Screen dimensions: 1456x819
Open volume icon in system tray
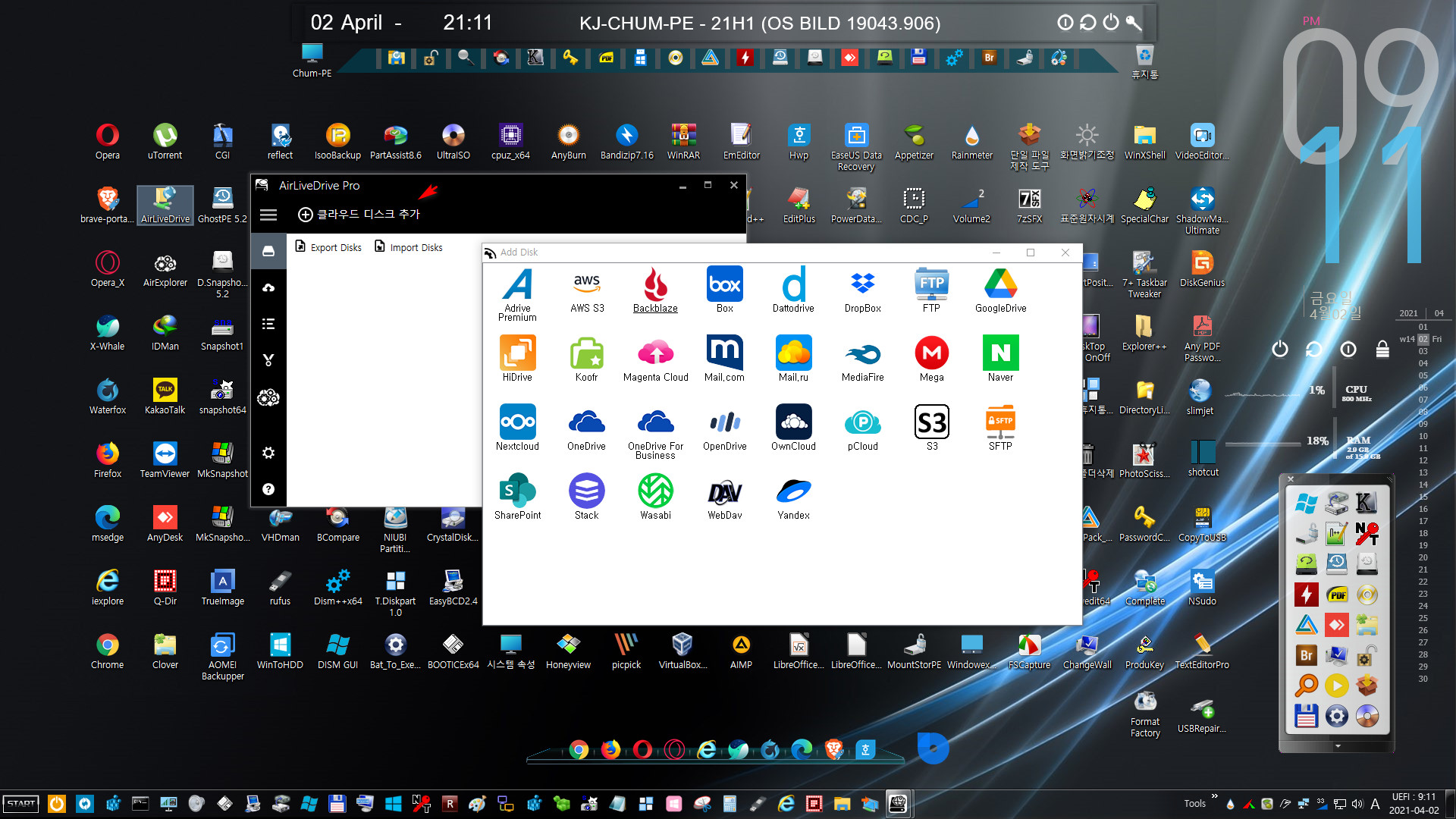[1357, 804]
